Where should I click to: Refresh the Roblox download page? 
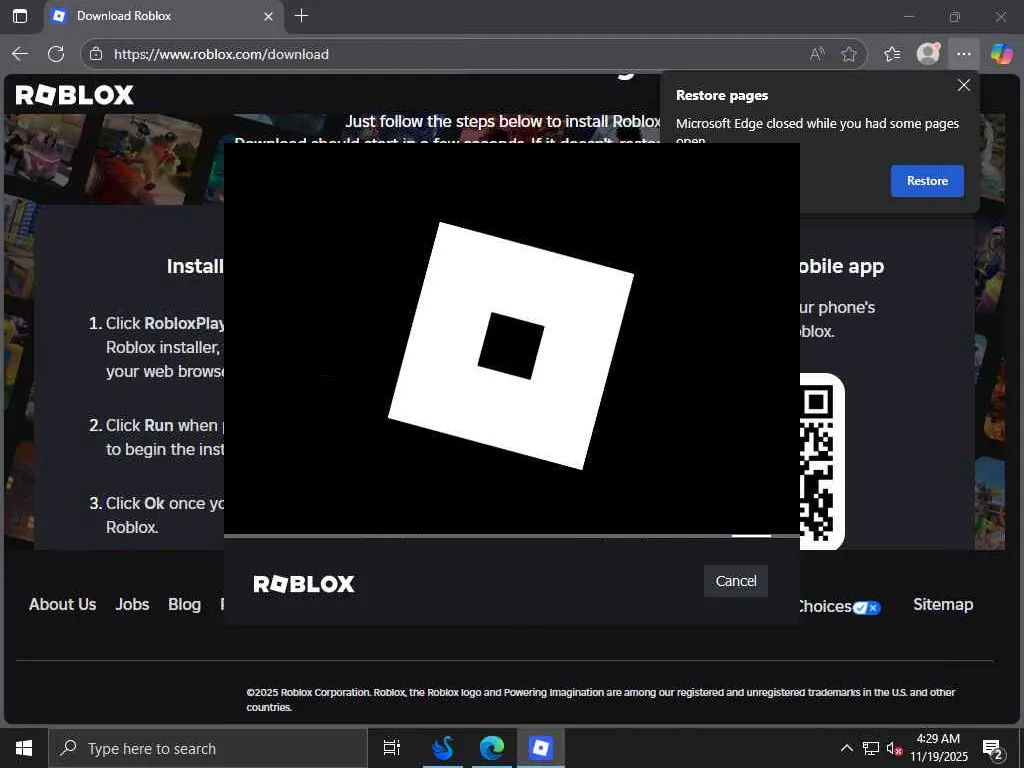[x=56, y=54]
